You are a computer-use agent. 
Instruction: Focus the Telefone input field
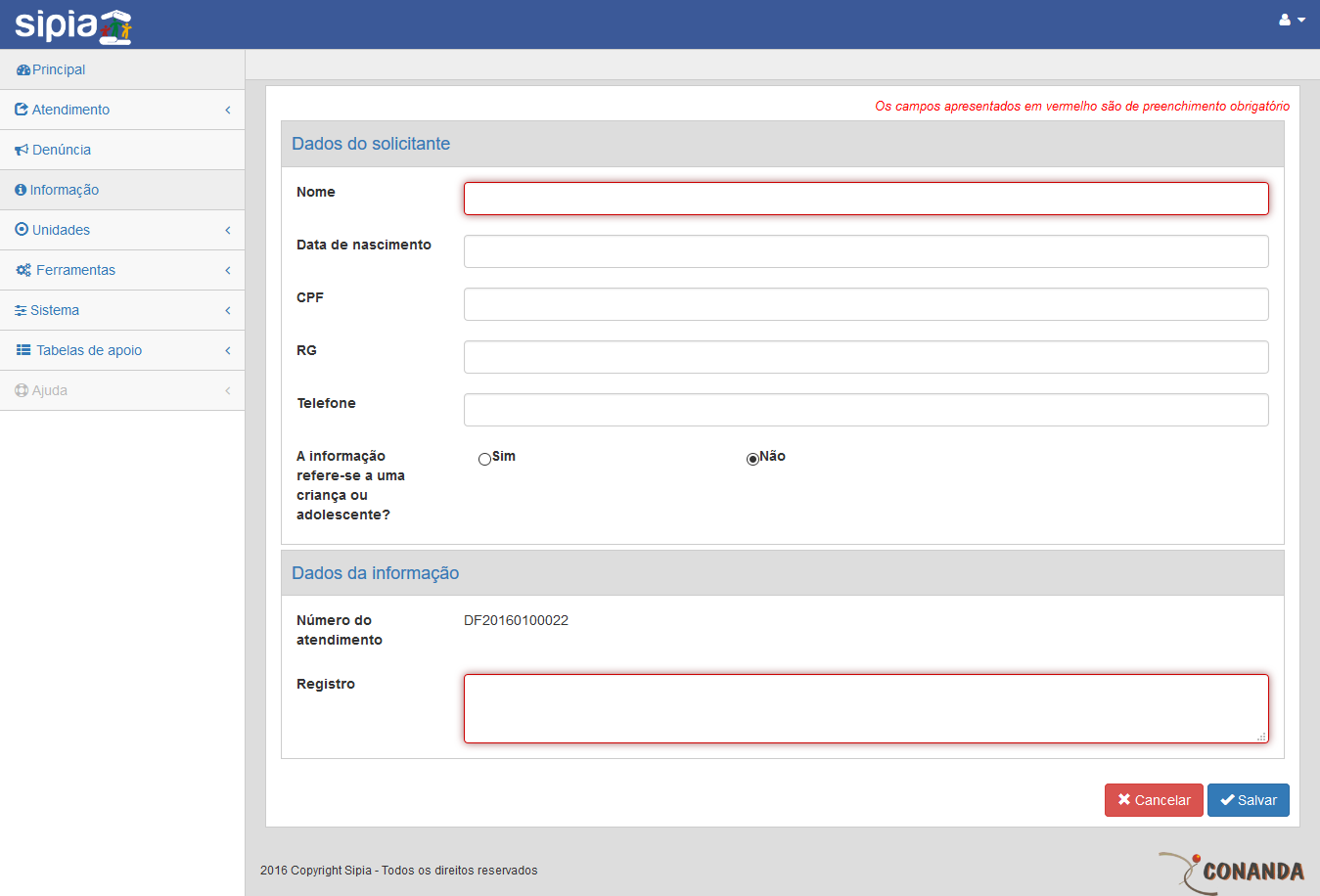[x=866, y=410]
